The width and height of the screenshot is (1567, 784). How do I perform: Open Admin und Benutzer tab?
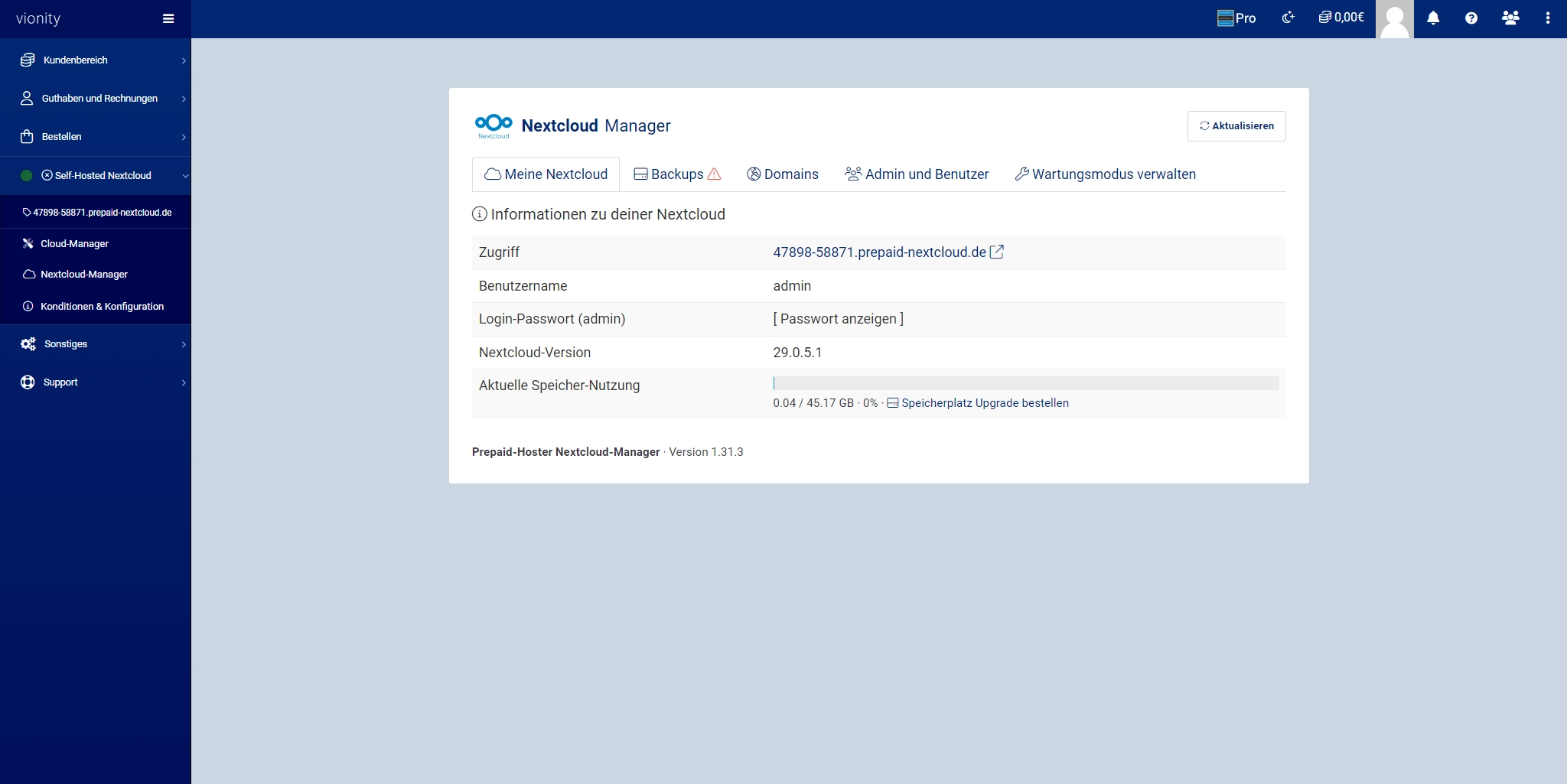917,174
